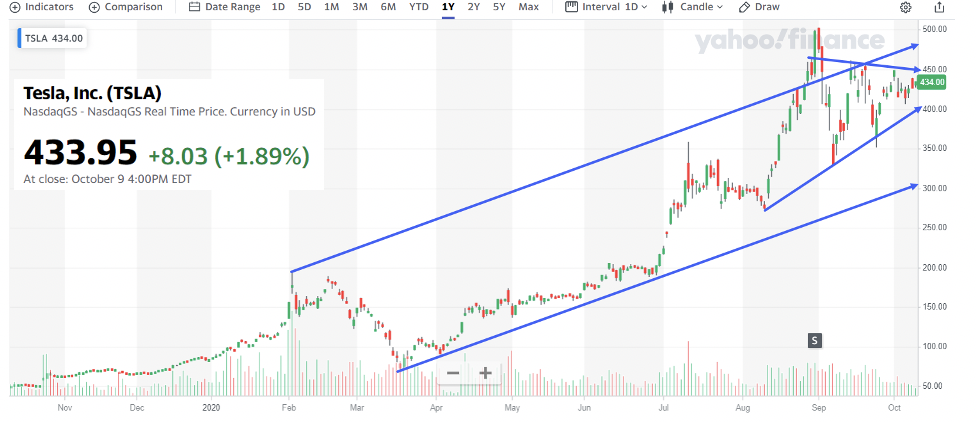The image size is (976, 422).
Task: Expand the Interval 1D dropdown
Action: point(606,7)
